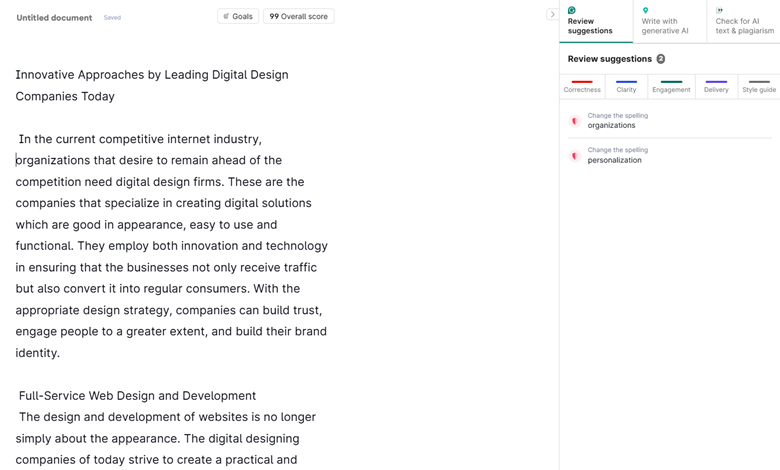Filter suggestions by Engagement
The width and height of the screenshot is (780, 470).
(x=671, y=87)
